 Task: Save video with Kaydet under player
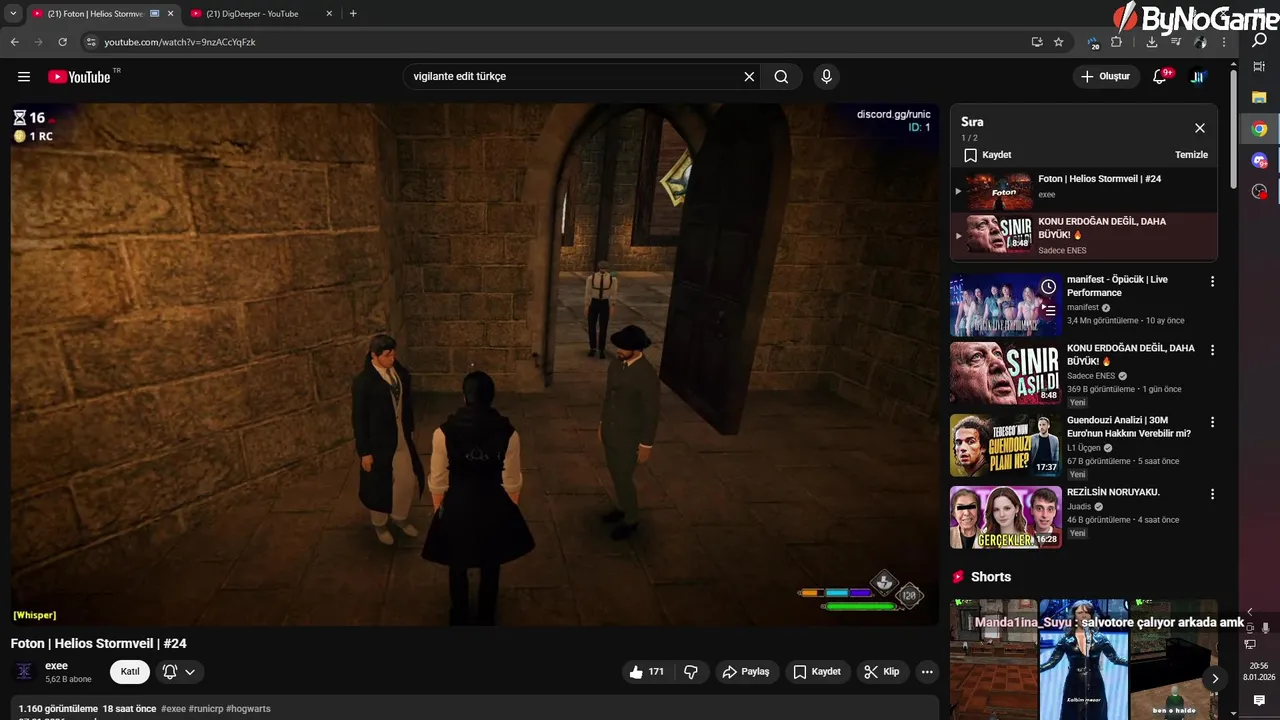tap(817, 672)
